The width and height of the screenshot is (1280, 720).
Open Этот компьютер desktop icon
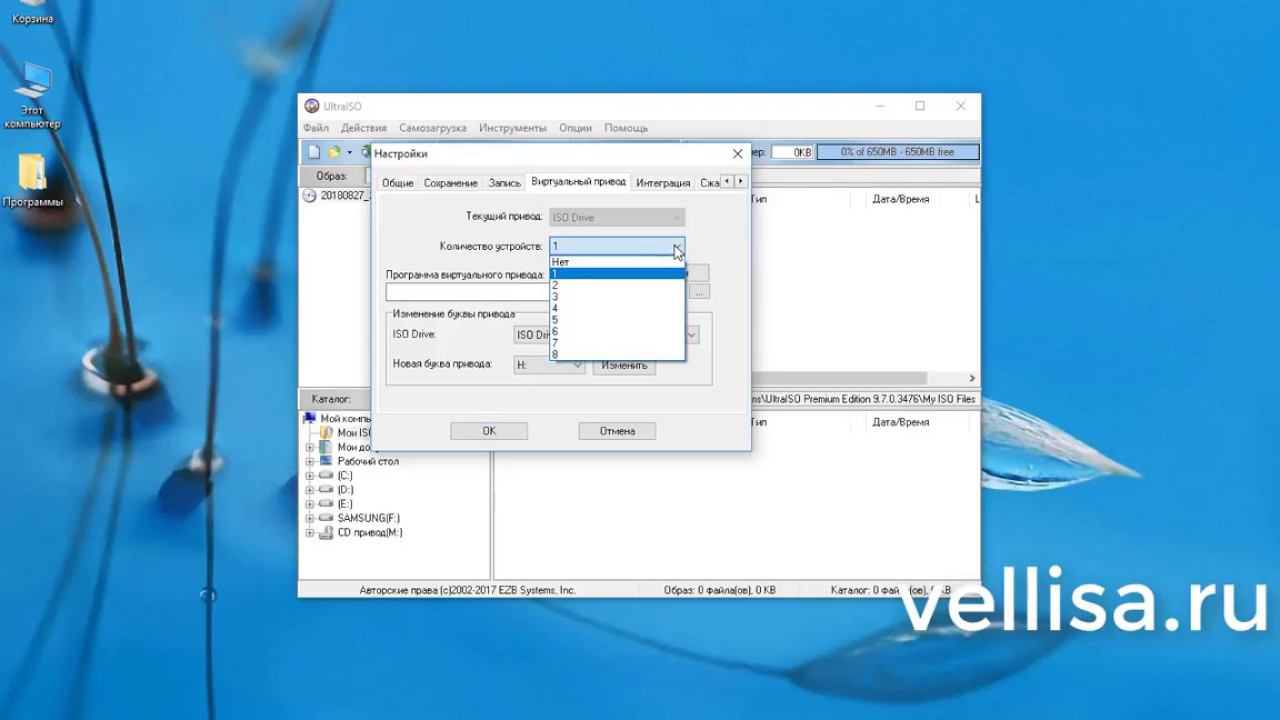(x=32, y=96)
